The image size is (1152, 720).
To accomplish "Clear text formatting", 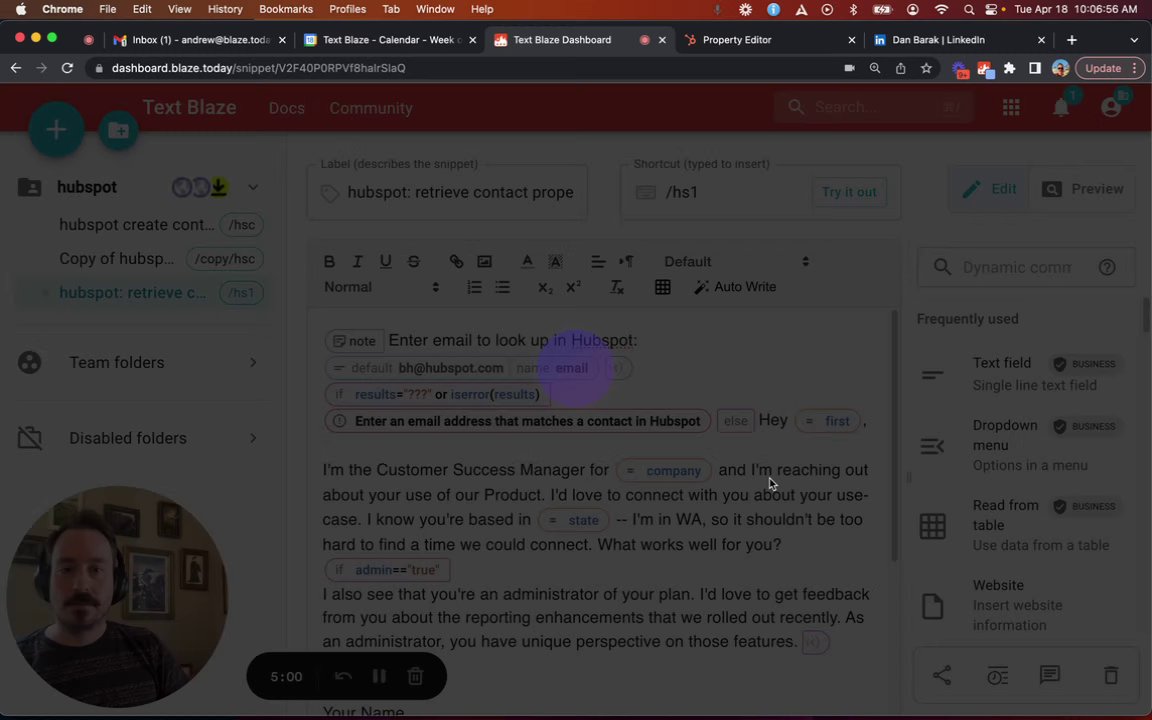I will pos(616,287).
